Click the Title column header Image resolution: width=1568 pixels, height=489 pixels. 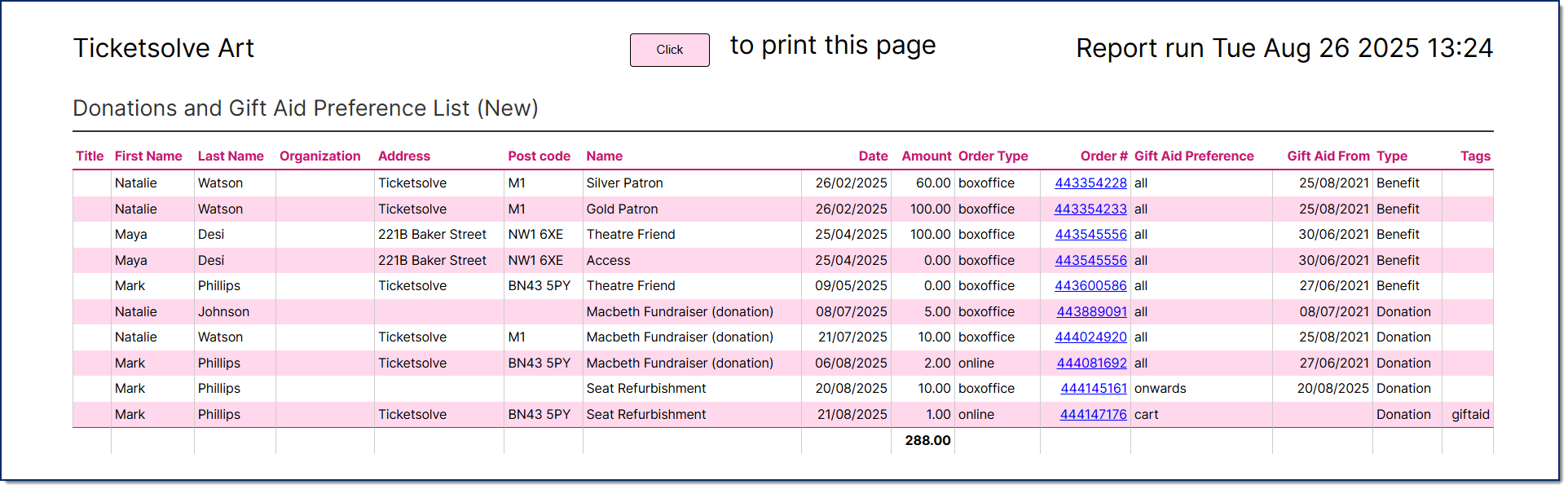[x=90, y=156]
